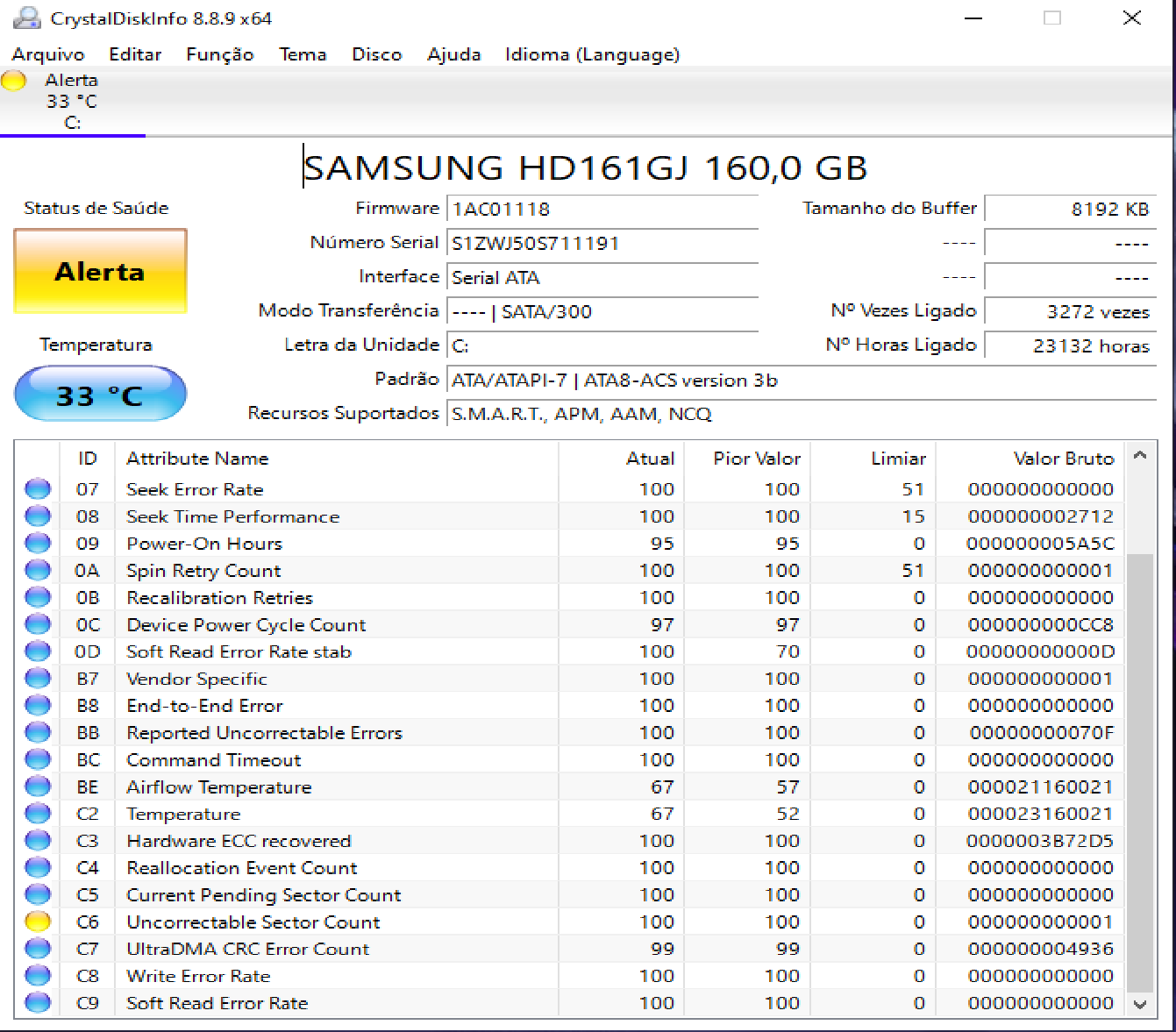Click the blue status icon for Soft Read Error Rate stab
Viewport: 1176px width, 1032px height.
(x=38, y=651)
